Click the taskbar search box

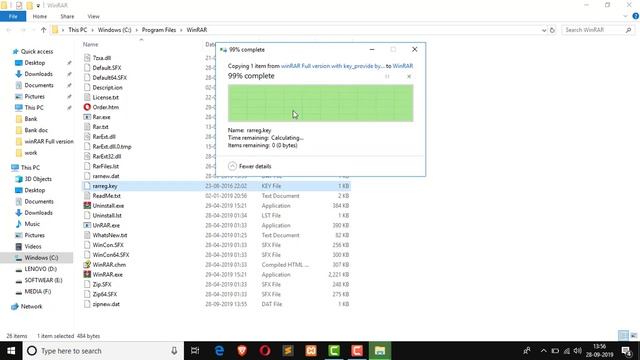(x=103, y=351)
